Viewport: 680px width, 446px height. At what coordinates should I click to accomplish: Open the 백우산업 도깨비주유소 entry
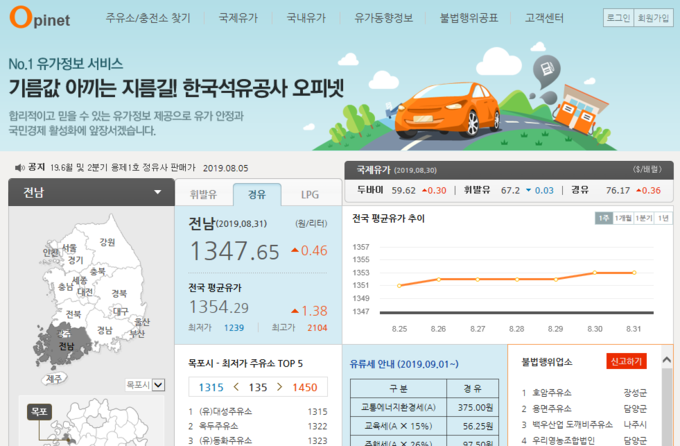click(572, 424)
